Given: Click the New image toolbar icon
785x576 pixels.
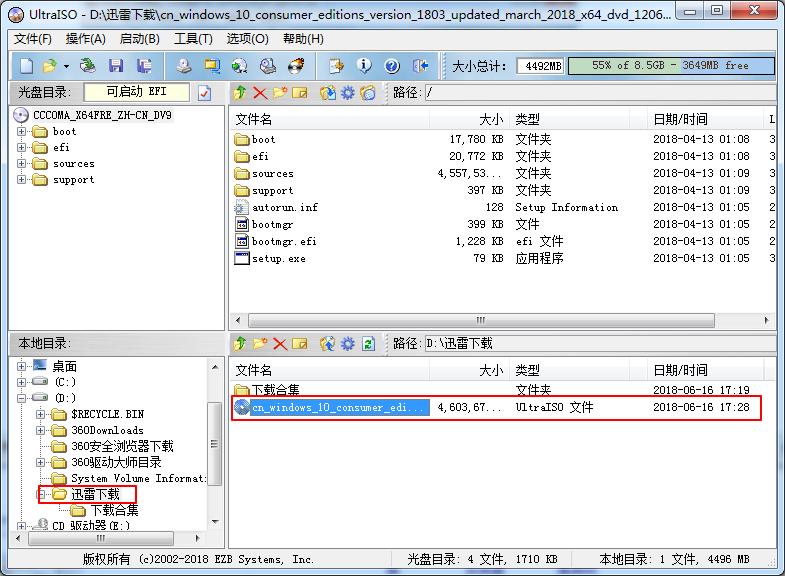Looking at the screenshot, I should (x=27, y=66).
